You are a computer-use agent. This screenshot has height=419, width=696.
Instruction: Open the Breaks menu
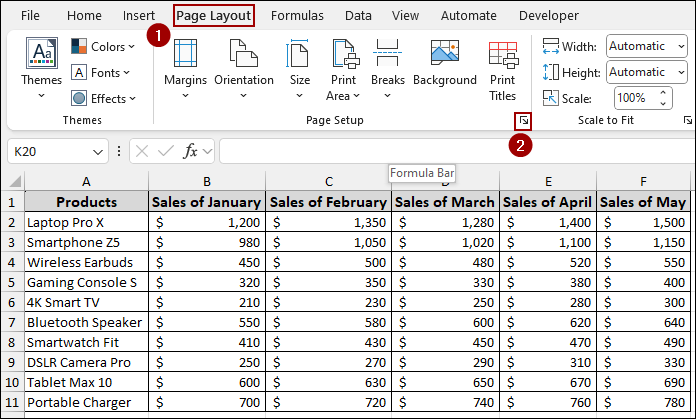[x=387, y=62]
